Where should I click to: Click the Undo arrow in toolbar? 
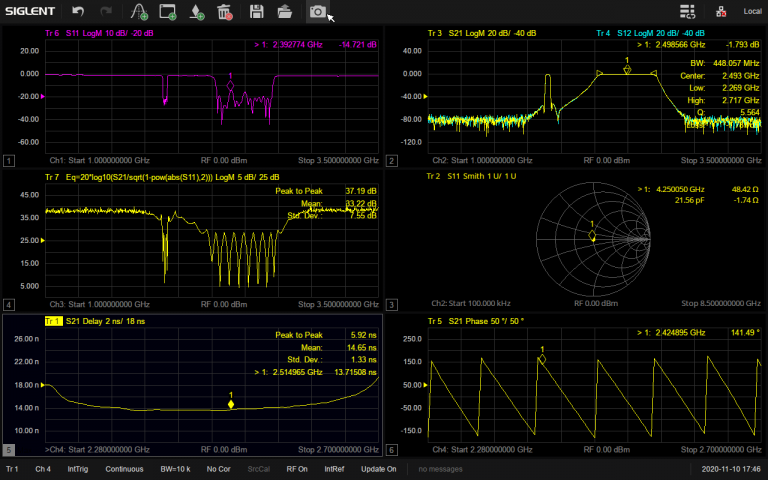pos(78,12)
